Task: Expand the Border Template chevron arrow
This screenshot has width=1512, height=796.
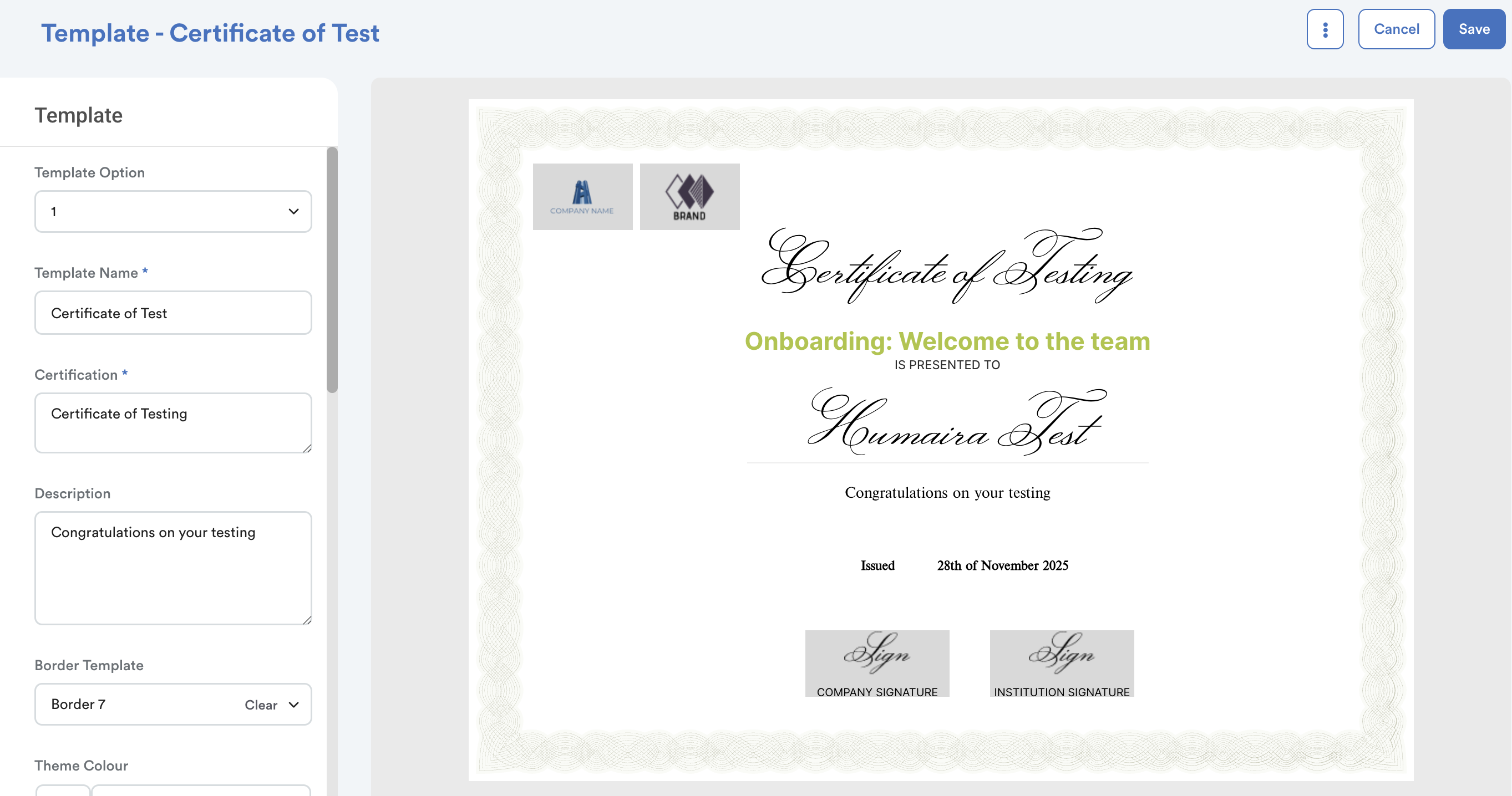Action: click(294, 705)
